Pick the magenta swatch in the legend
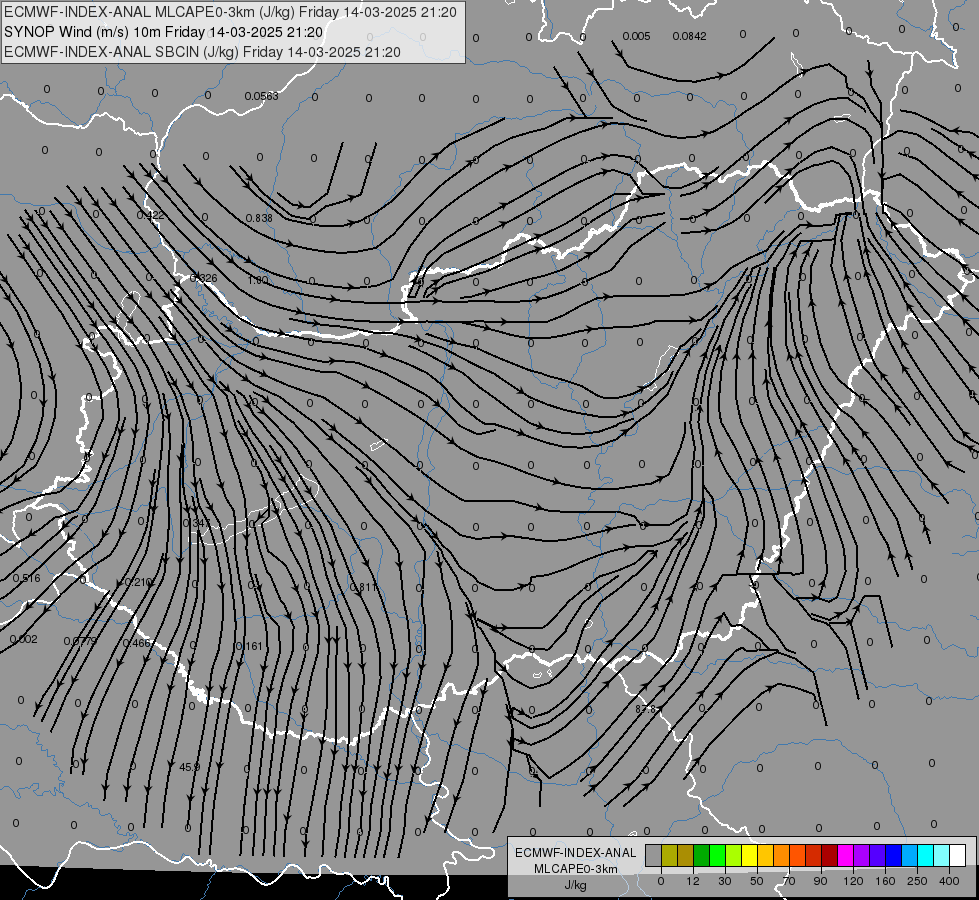The width and height of the screenshot is (979, 900). 846,855
